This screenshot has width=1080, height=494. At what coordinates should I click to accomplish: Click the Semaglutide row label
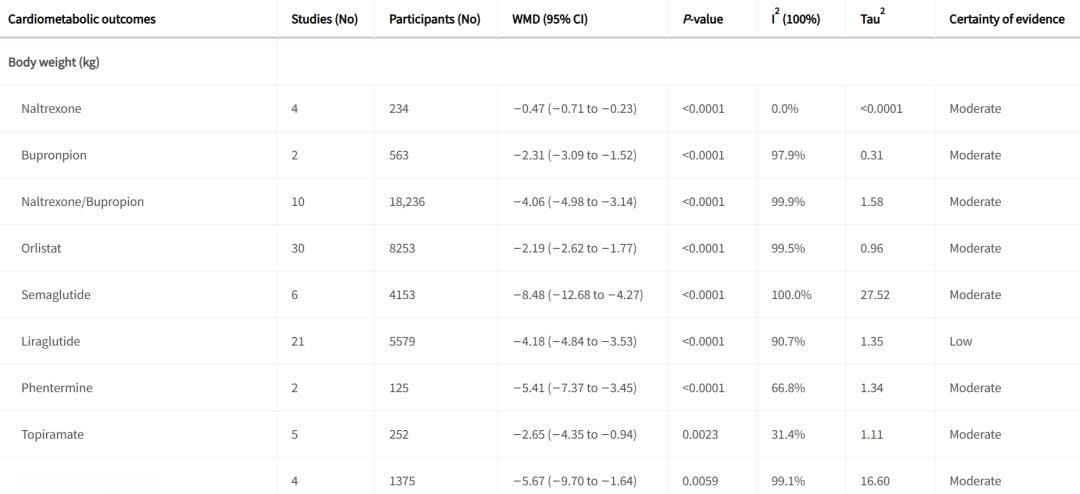tap(56, 295)
